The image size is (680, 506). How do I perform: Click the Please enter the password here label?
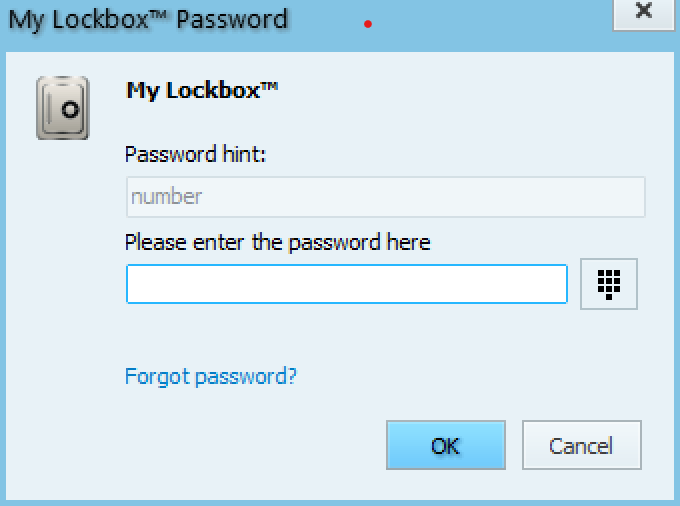point(278,242)
